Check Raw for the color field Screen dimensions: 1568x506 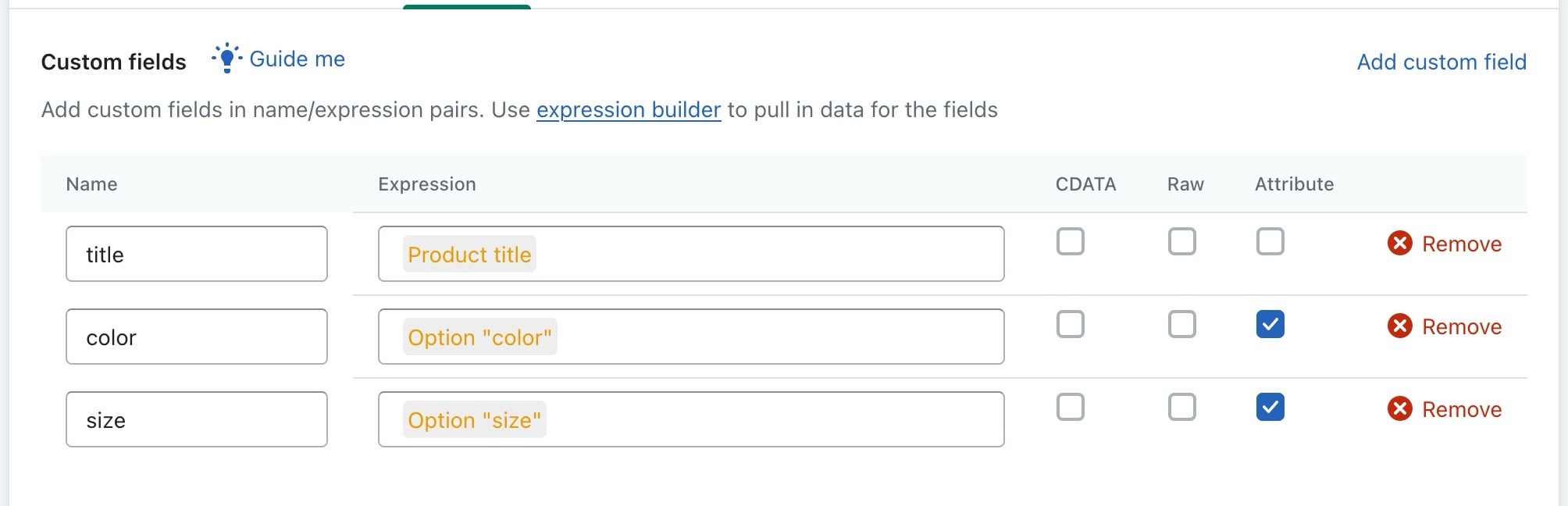coord(1181,324)
